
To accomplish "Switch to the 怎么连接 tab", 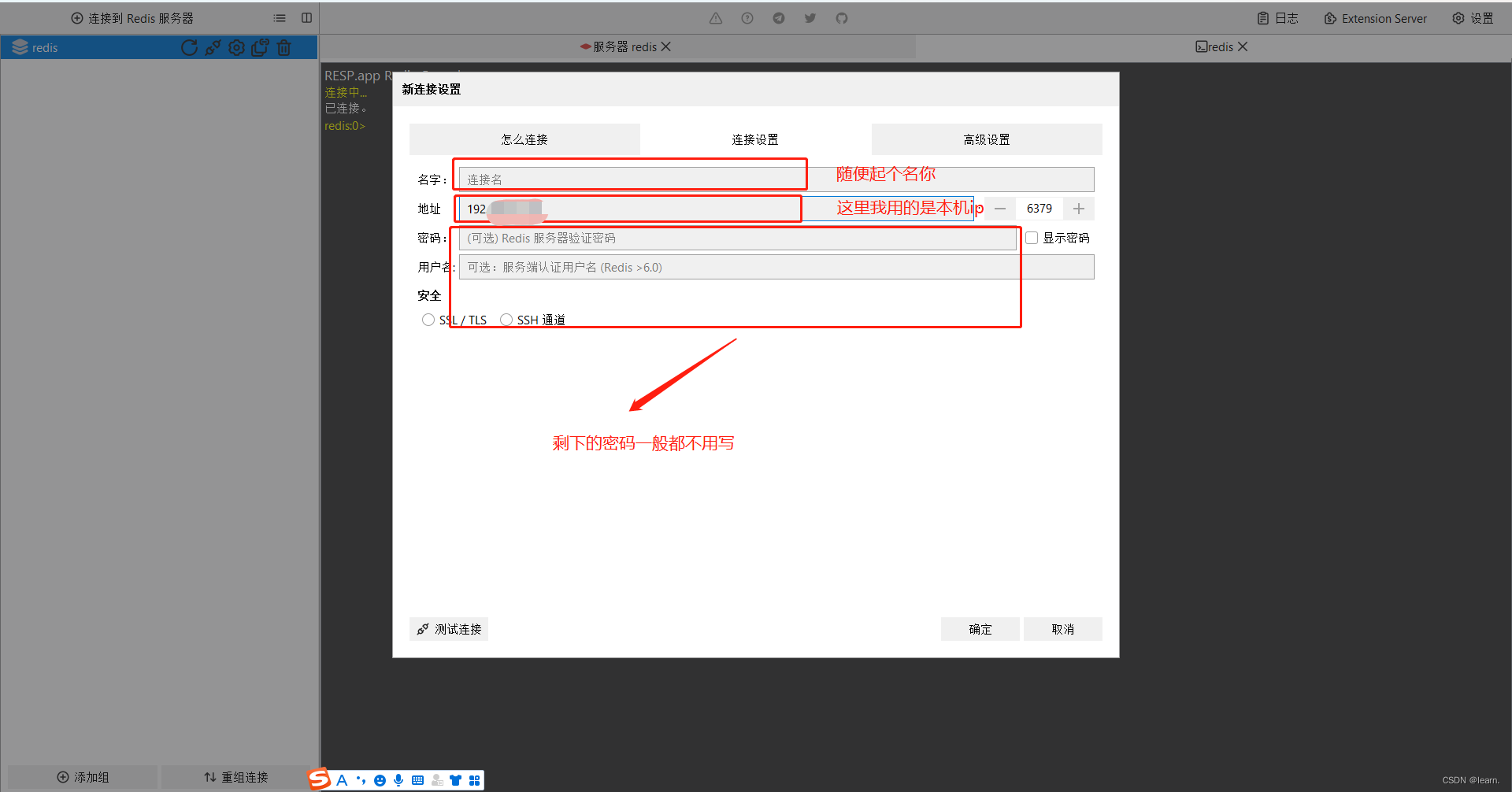I will click(x=524, y=139).
